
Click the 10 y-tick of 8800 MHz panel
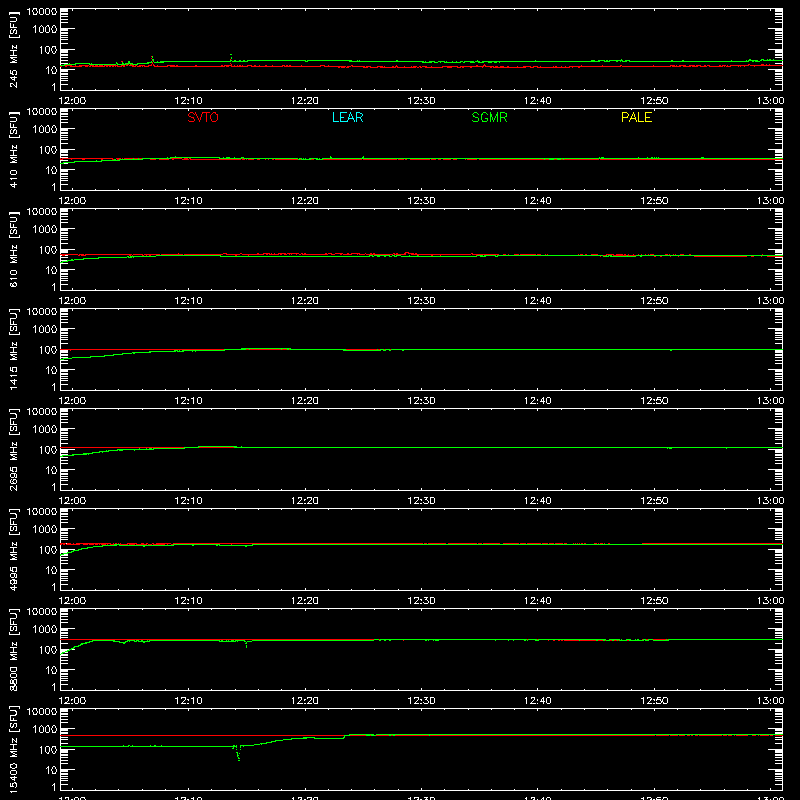point(51,670)
